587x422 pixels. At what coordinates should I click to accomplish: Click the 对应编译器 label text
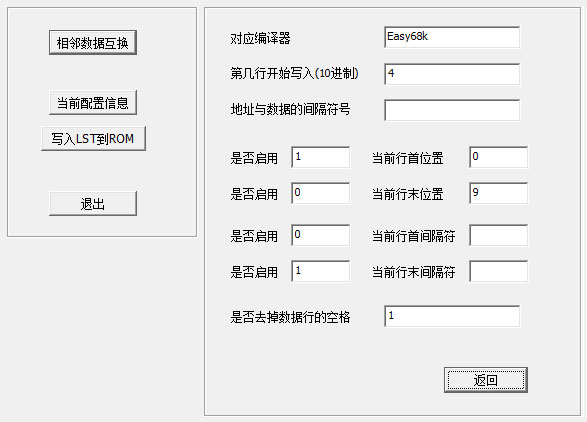[x=260, y=38]
